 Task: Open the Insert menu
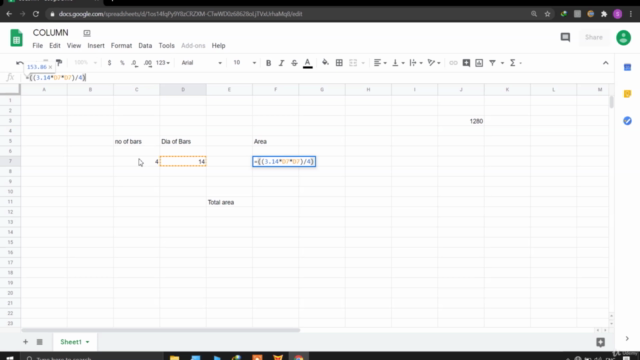(x=96, y=46)
